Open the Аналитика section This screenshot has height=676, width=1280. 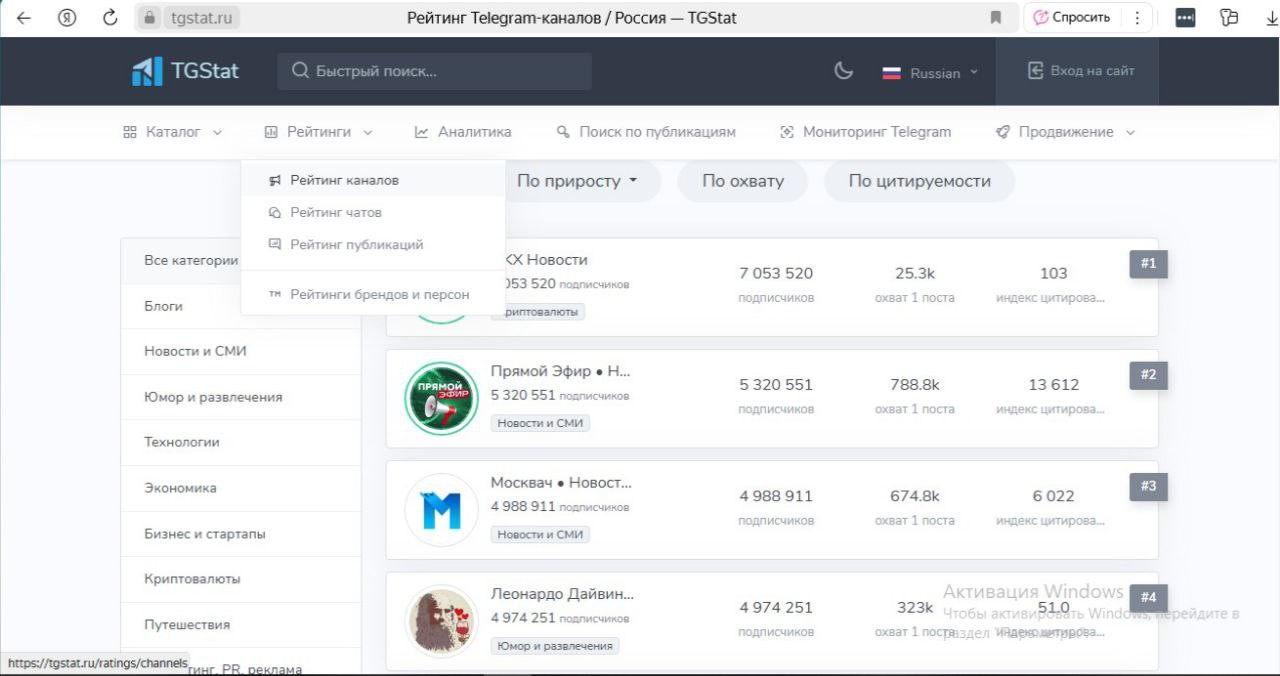click(x=463, y=132)
